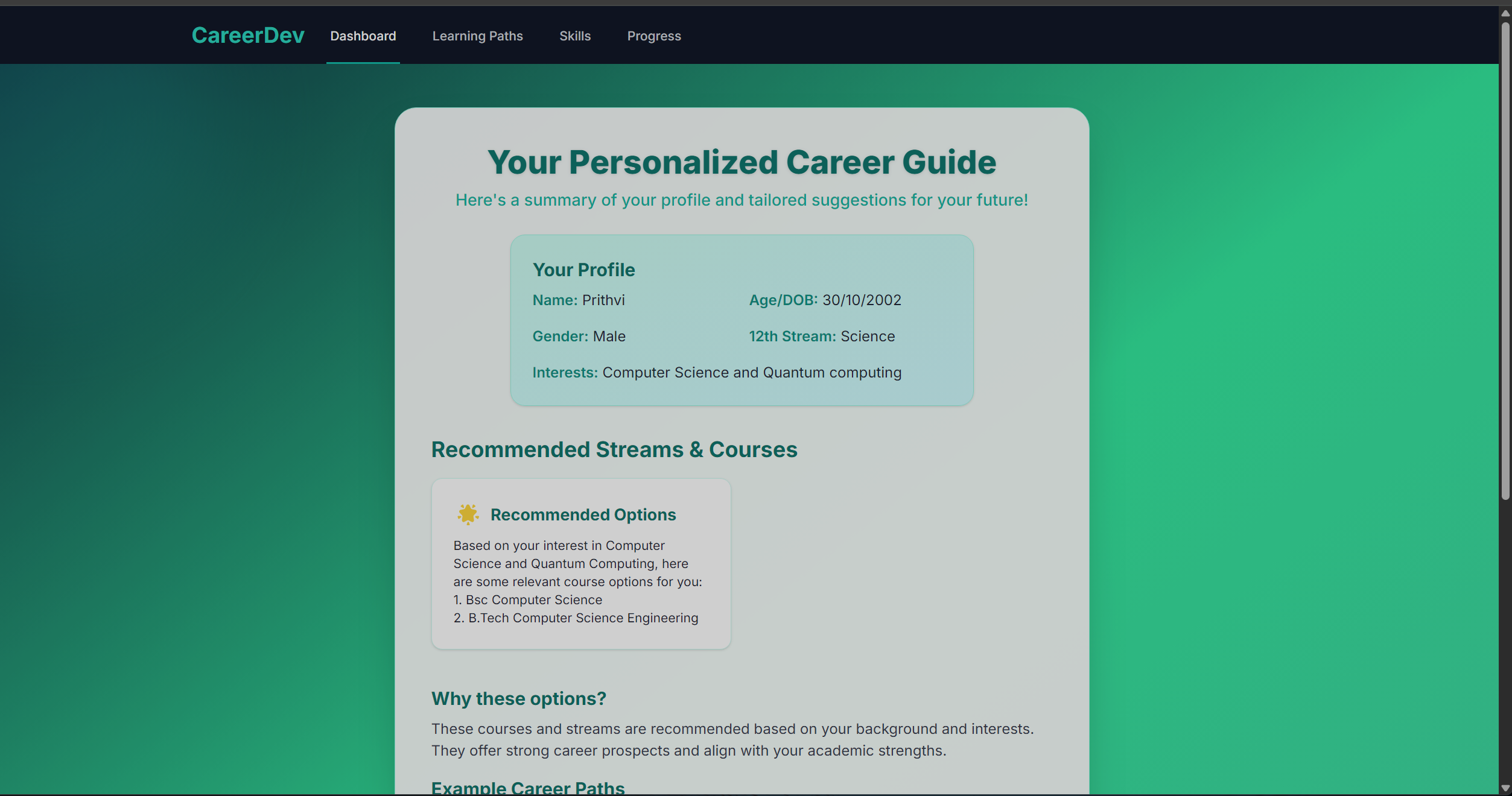Viewport: 1512px width, 796px height.
Task: Click the star icon in Recommended Options
Action: tap(468, 514)
